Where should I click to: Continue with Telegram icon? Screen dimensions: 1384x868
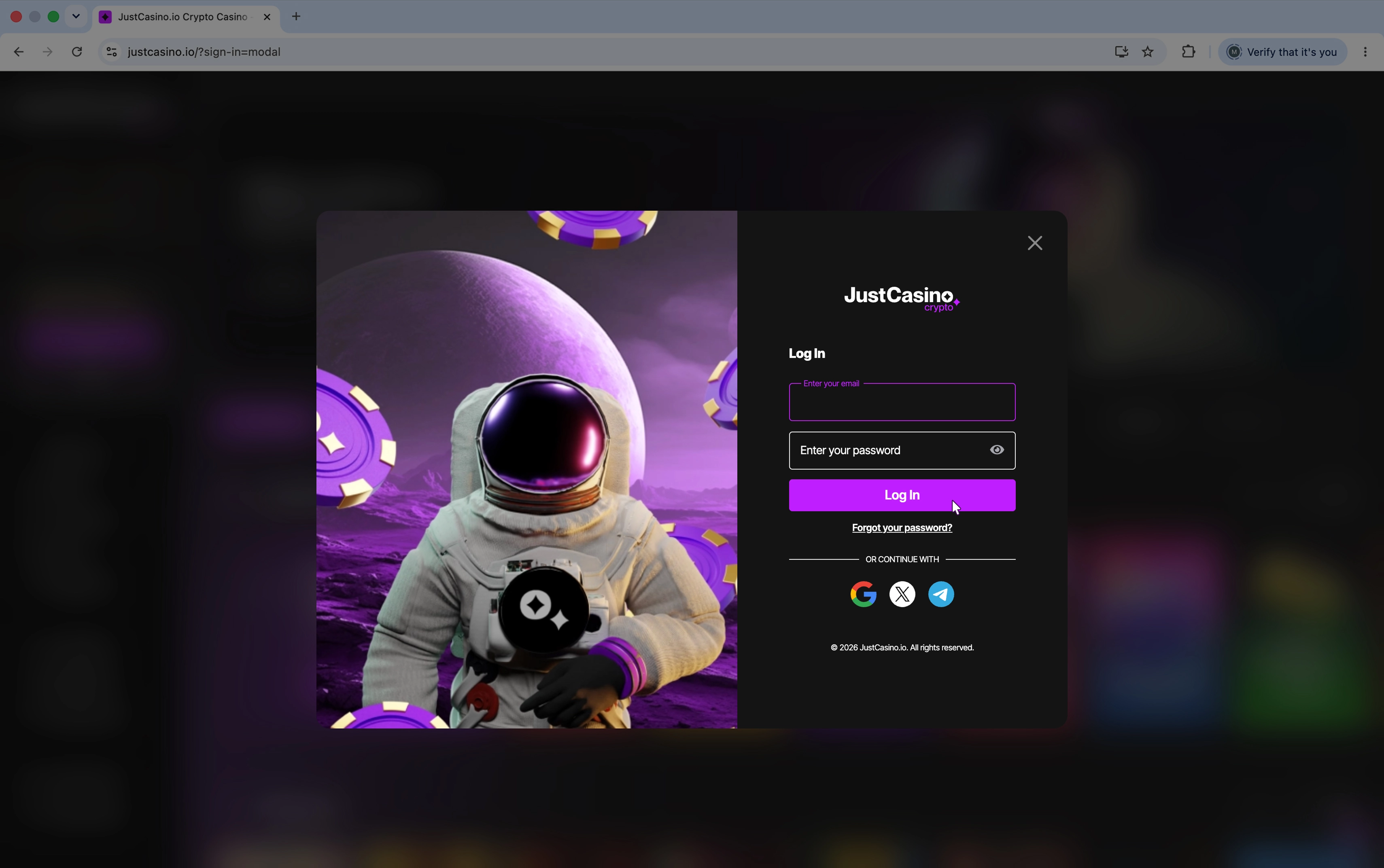[x=941, y=594]
